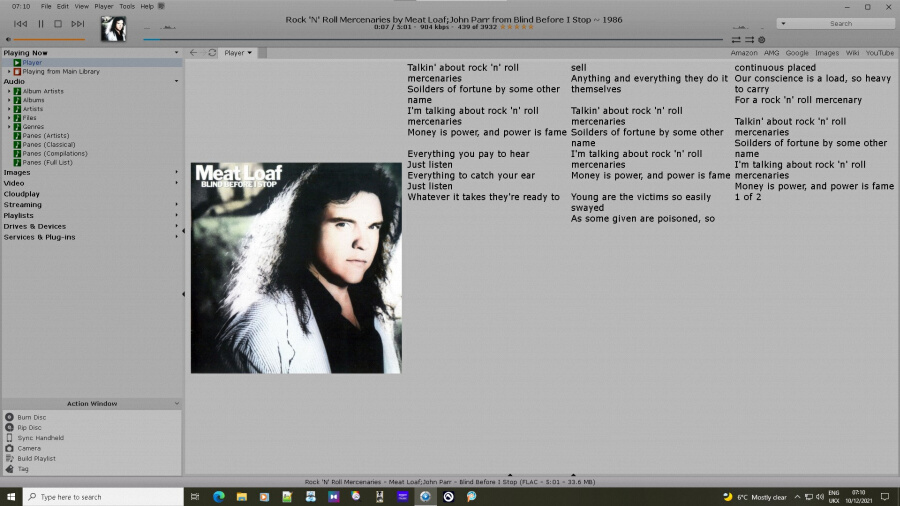Screen dimensions: 900x506
Task: Open the View menu
Action: tap(82, 6)
